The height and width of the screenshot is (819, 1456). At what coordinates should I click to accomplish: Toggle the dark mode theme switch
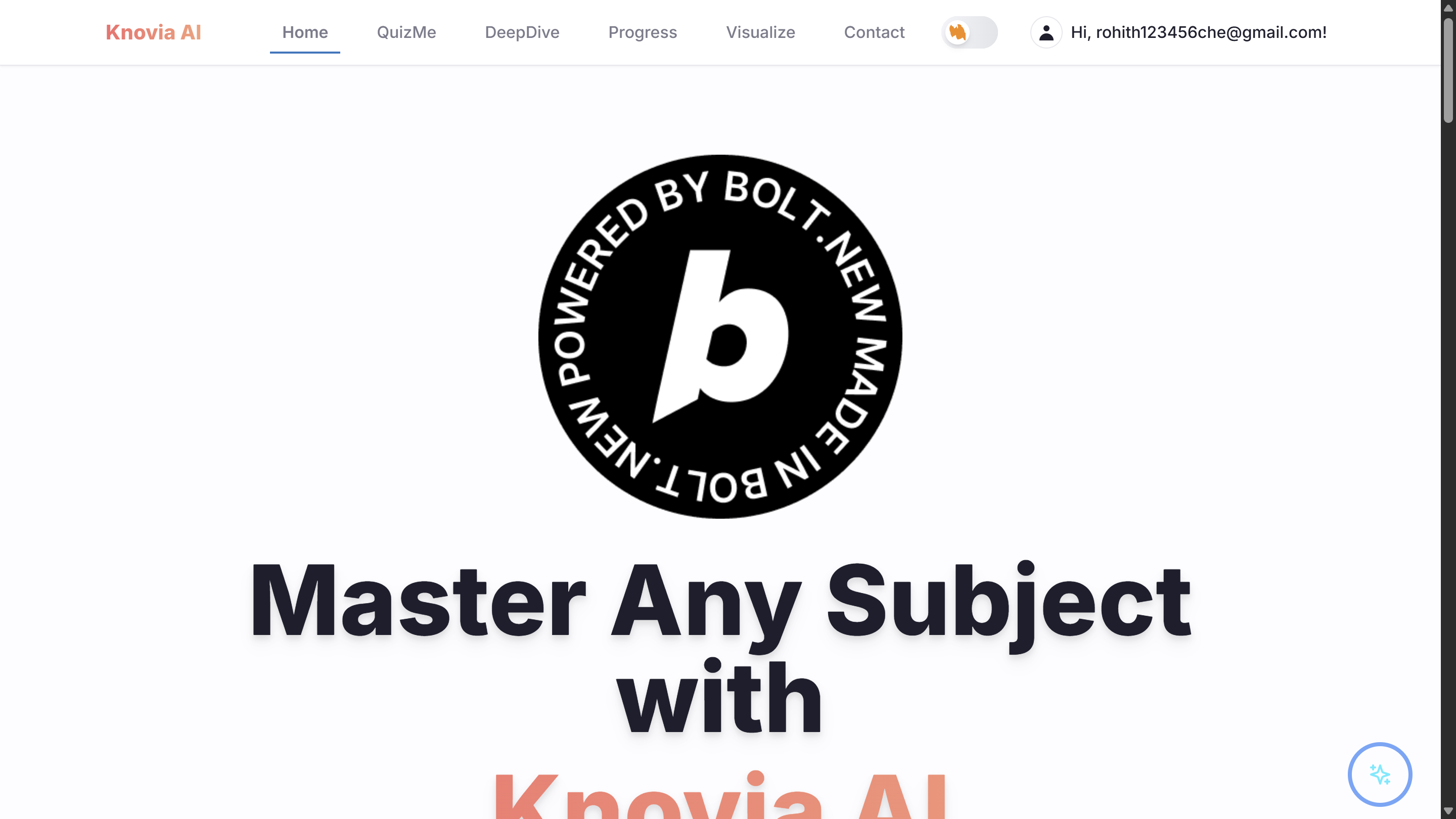[x=969, y=32]
